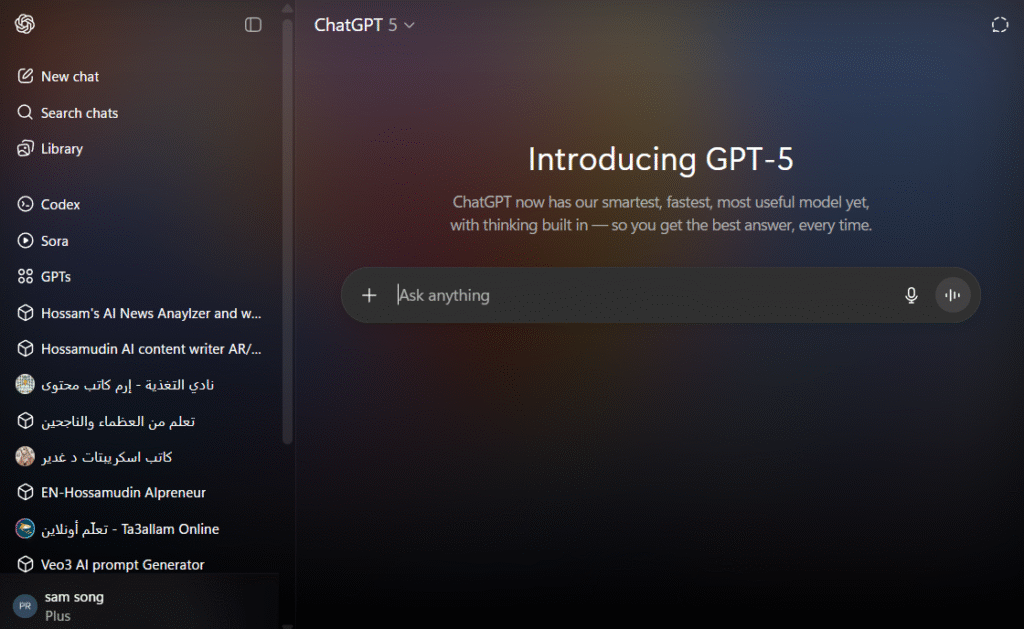Select Hossamudin AI content writer AR GPT
This screenshot has height=629, width=1024.
(x=140, y=349)
